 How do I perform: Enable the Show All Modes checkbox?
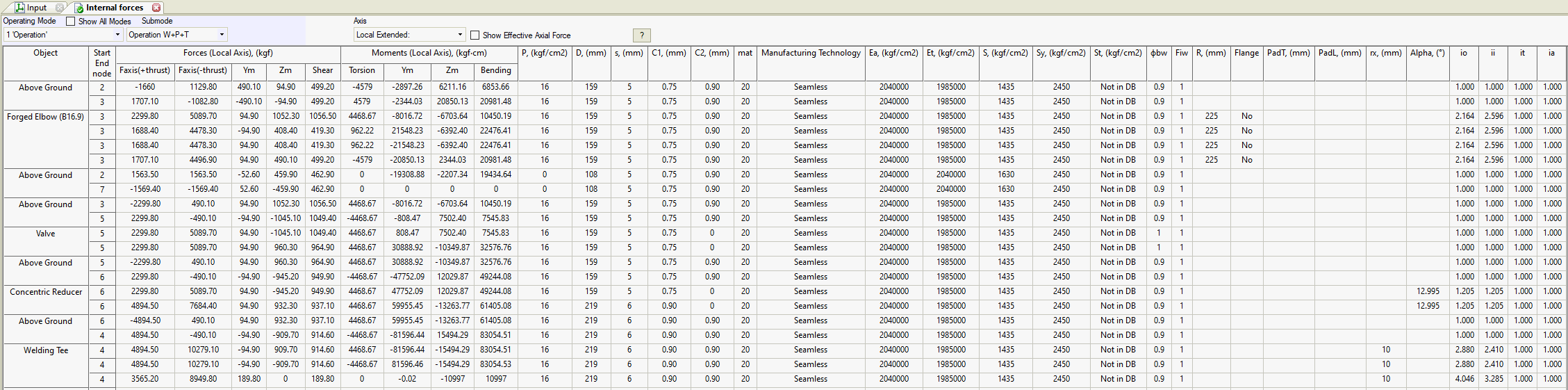71,22
